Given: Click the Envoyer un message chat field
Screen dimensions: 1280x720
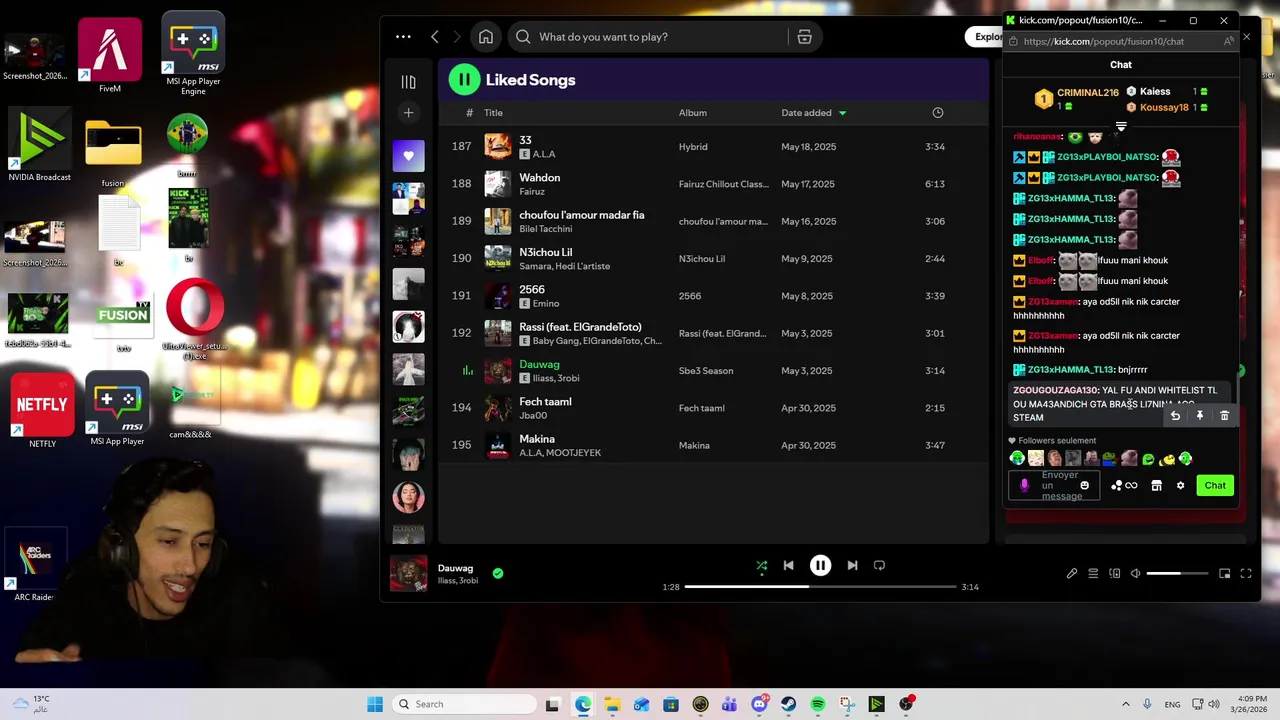Looking at the screenshot, I should pos(1054,485).
